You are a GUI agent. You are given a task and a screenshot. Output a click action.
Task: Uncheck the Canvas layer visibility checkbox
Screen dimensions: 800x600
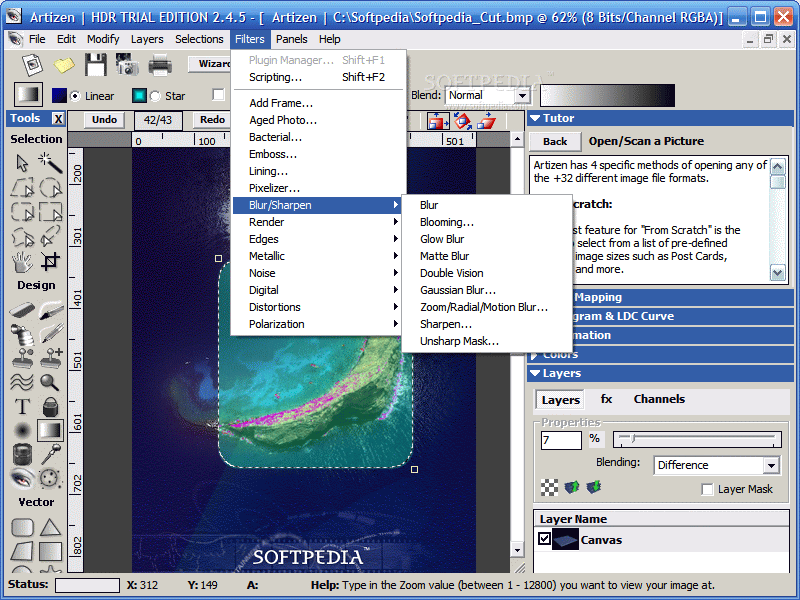(x=545, y=539)
